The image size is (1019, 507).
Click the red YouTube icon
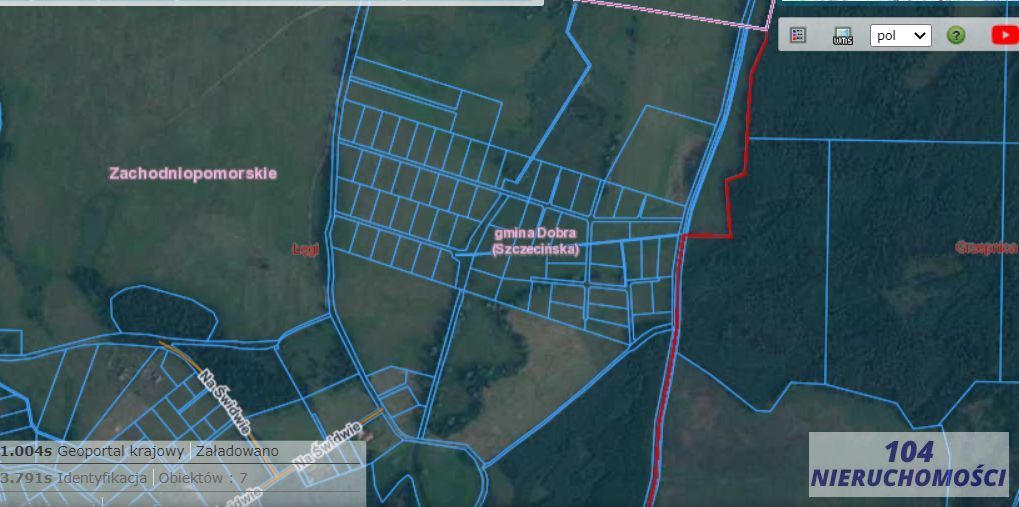[1004, 35]
